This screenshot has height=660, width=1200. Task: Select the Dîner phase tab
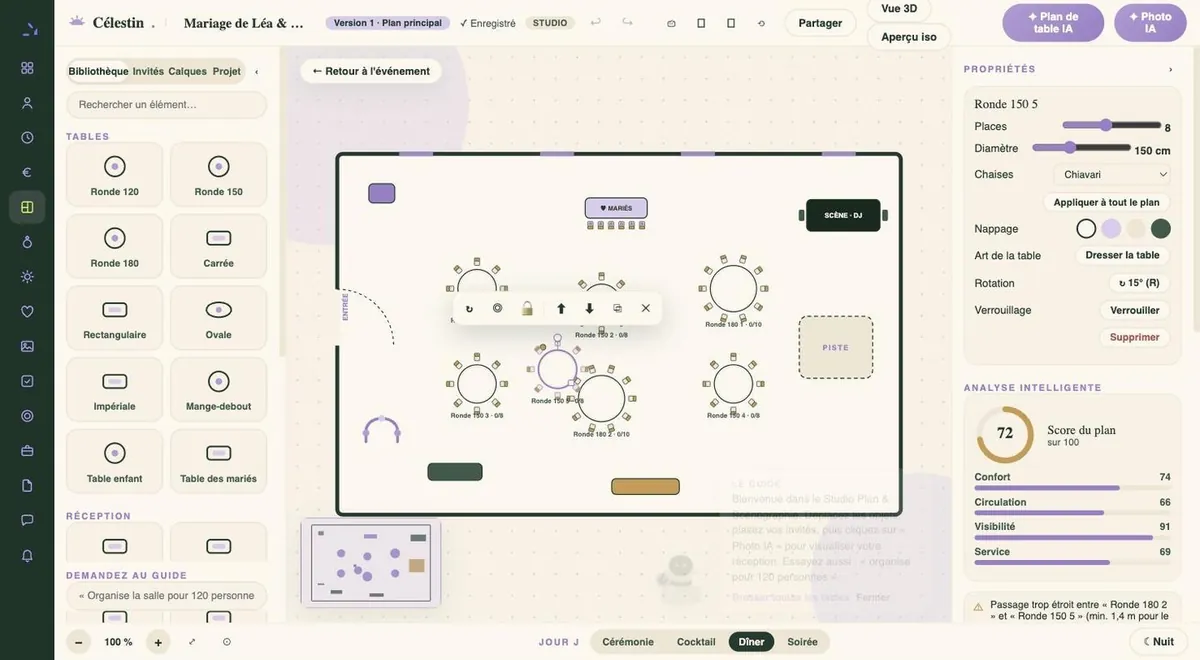click(x=751, y=642)
